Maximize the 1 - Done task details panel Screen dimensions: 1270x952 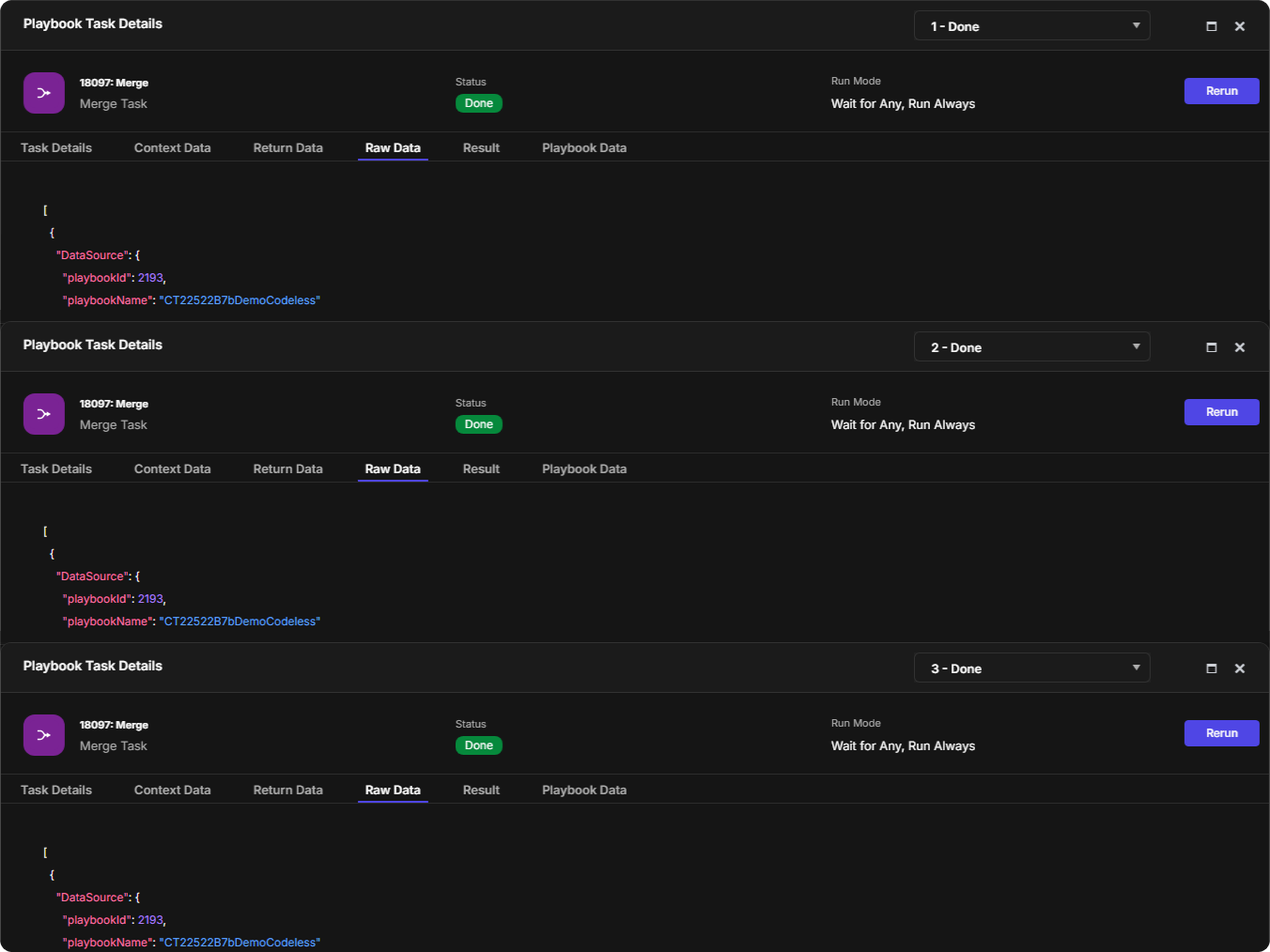tap(1212, 26)
